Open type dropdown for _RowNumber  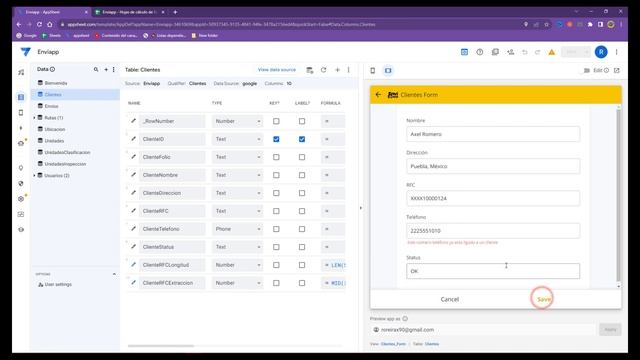click(237, 121)
